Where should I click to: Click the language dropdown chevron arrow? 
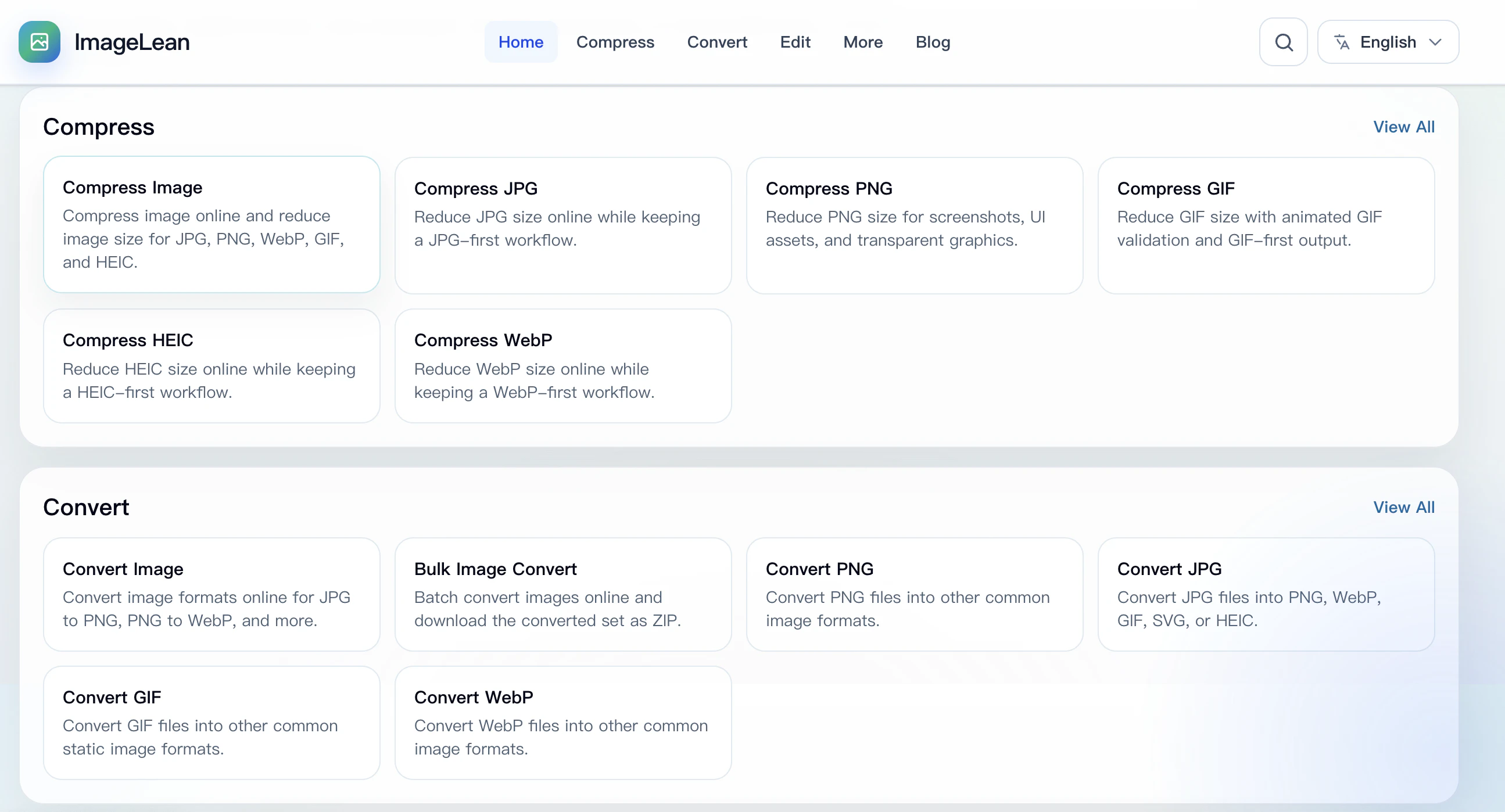[x=1435, y=42]
